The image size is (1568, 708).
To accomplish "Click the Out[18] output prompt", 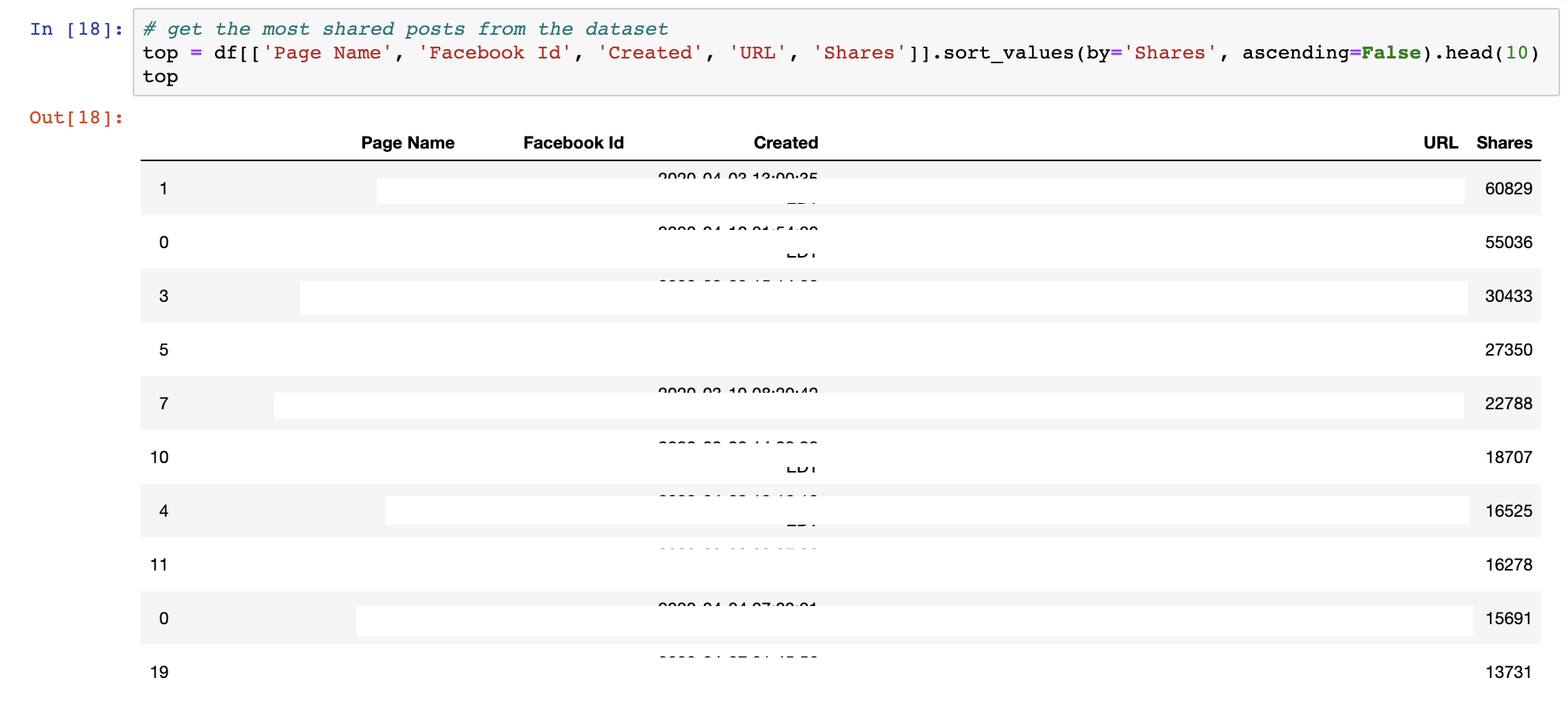I will coord(76,118).
